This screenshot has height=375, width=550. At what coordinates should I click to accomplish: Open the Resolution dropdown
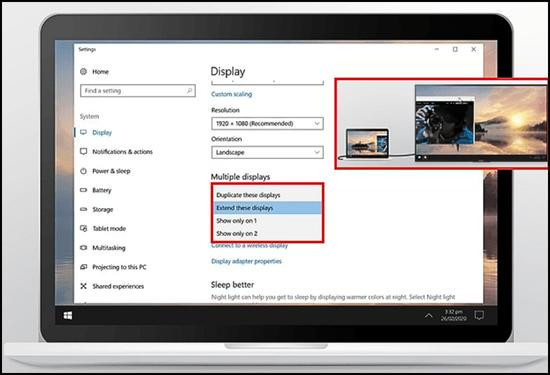pos(267,123)
